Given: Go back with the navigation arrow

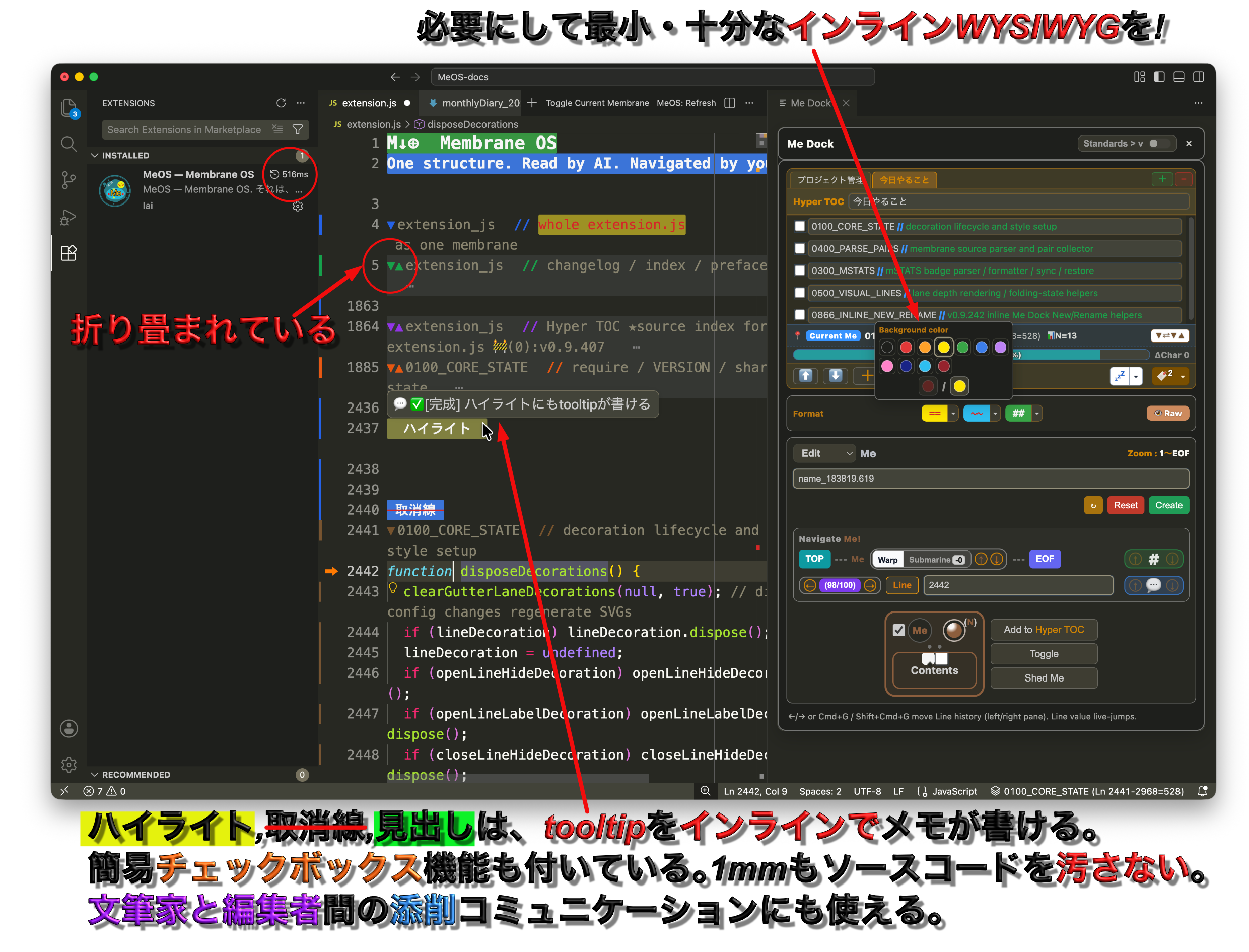Looking at the screenshot, I should click(395, 77).
